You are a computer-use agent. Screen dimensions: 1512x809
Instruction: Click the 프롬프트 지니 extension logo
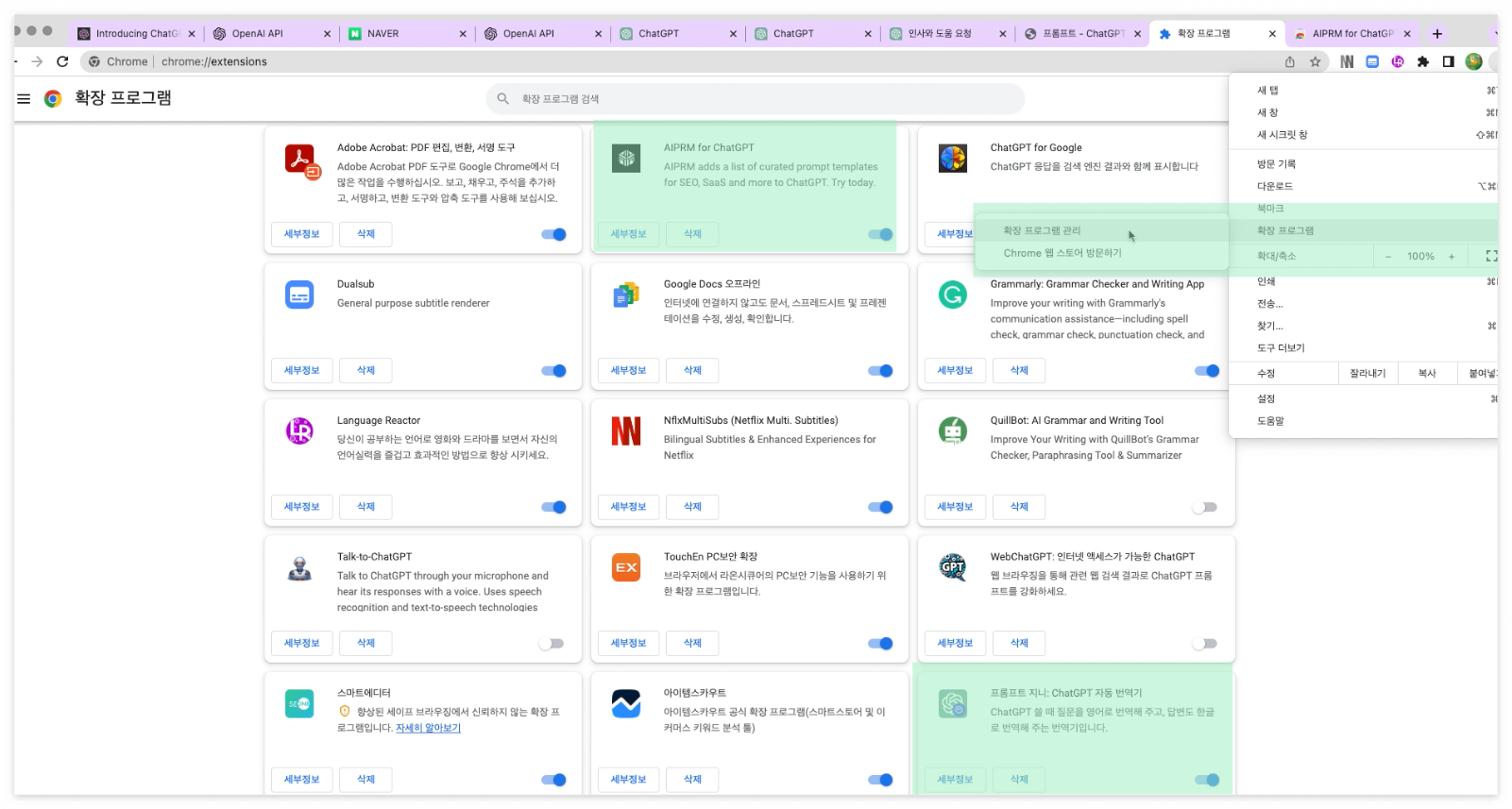coord(952,704)
